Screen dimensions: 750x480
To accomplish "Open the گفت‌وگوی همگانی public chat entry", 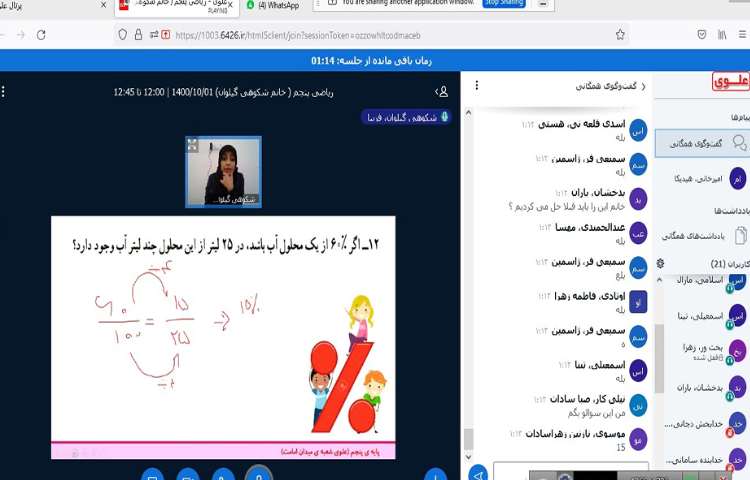I will pyautogui.click(x=702, y=143).
